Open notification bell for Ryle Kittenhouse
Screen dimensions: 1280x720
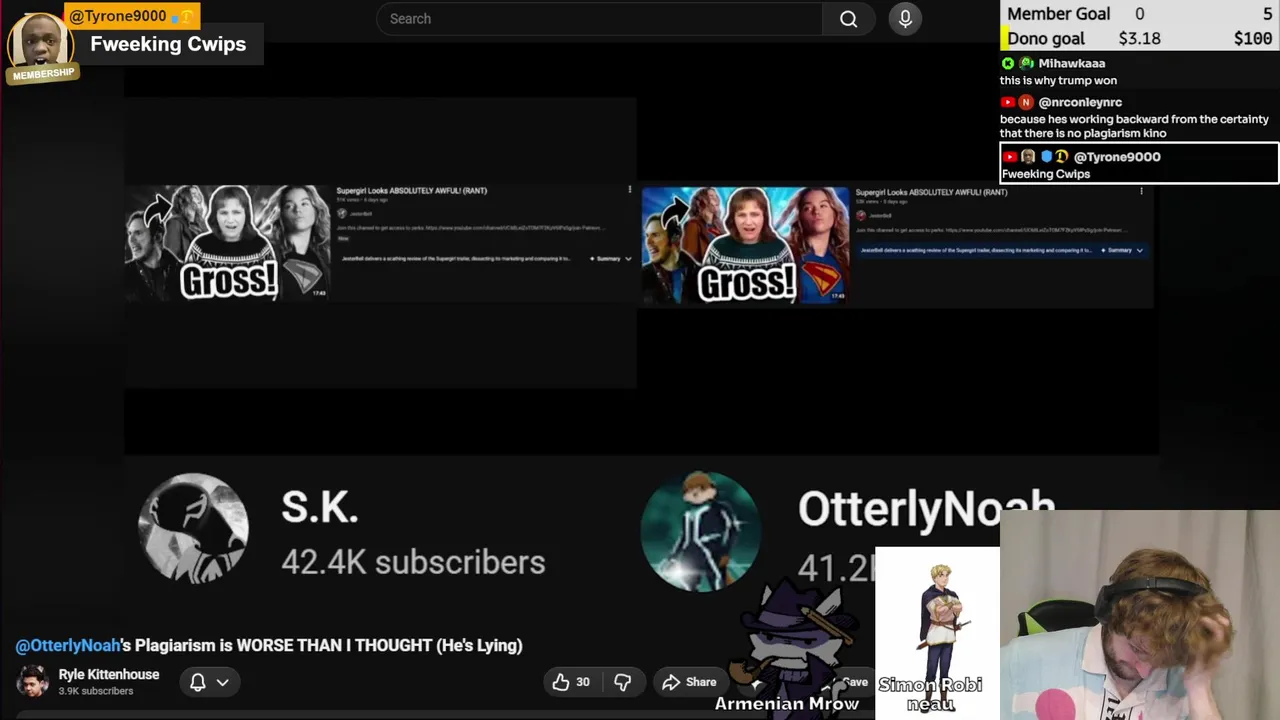tap(198, 682)
